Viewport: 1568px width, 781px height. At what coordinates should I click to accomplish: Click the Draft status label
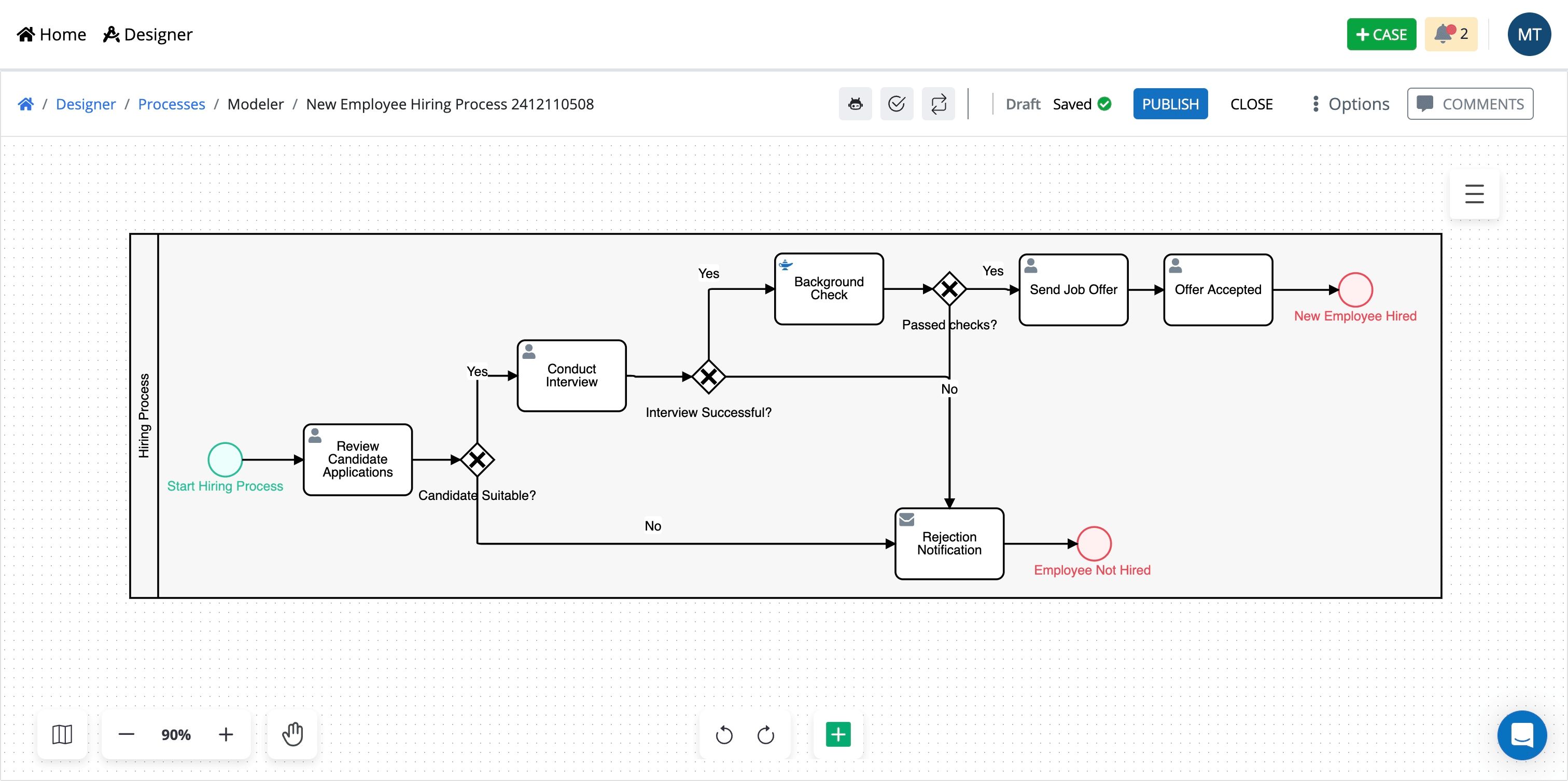[1023, 104]
